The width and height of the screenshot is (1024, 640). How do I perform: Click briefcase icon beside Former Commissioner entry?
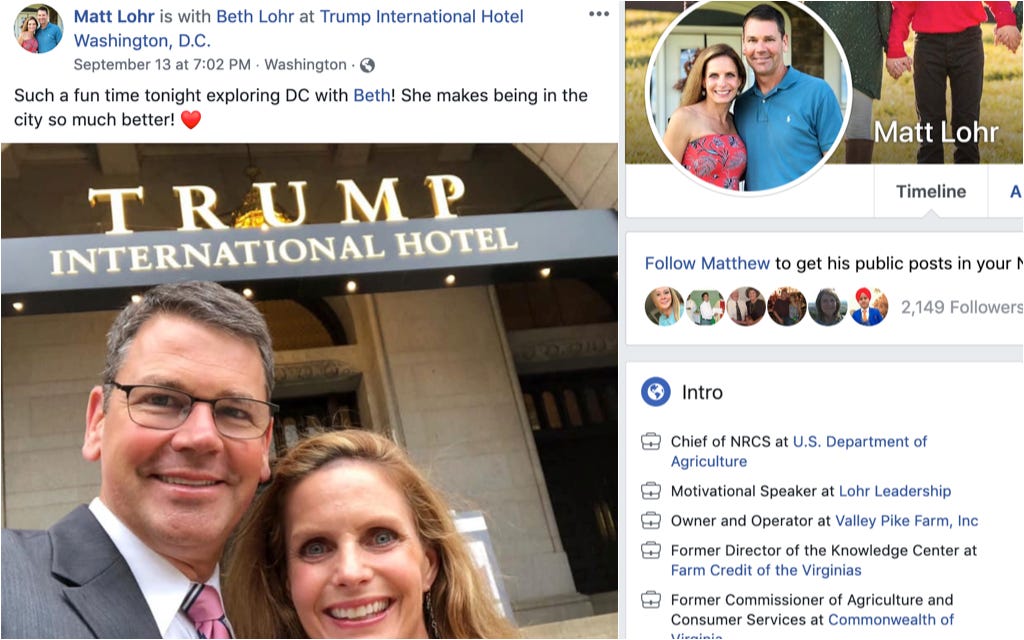(650, 600)
